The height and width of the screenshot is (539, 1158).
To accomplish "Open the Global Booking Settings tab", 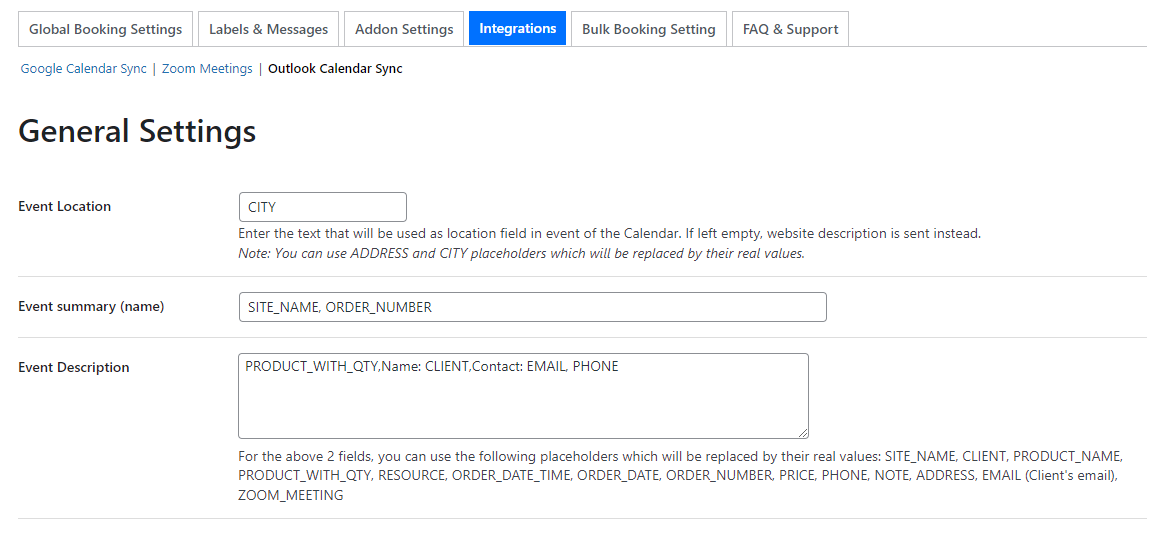I will click(105, 29).
